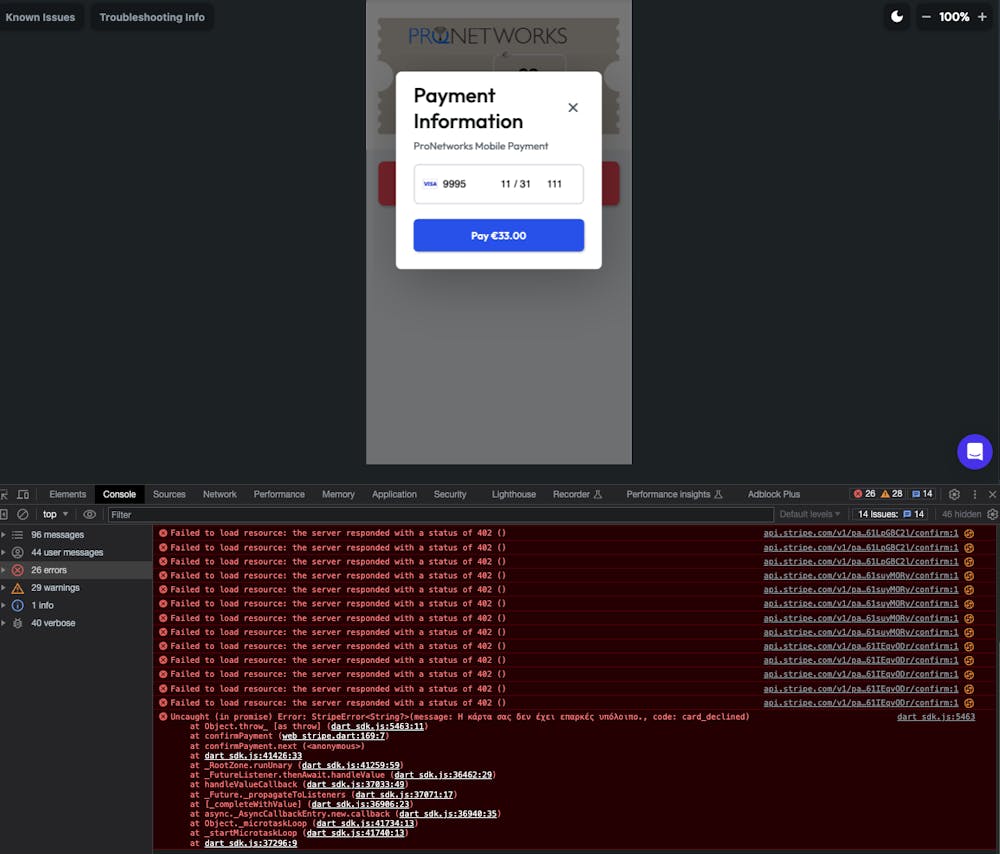The image size is (1000, 854).
Task: Click the triangle icon beside 29 warnings
Action: (18, 588)
